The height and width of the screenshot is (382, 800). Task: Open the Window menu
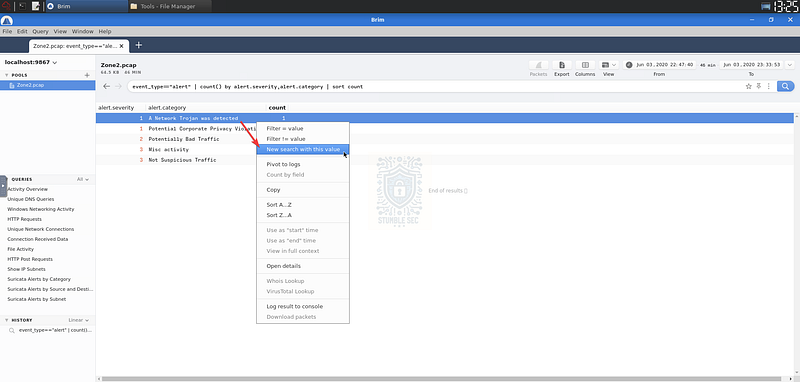click(x=83, y=31)
